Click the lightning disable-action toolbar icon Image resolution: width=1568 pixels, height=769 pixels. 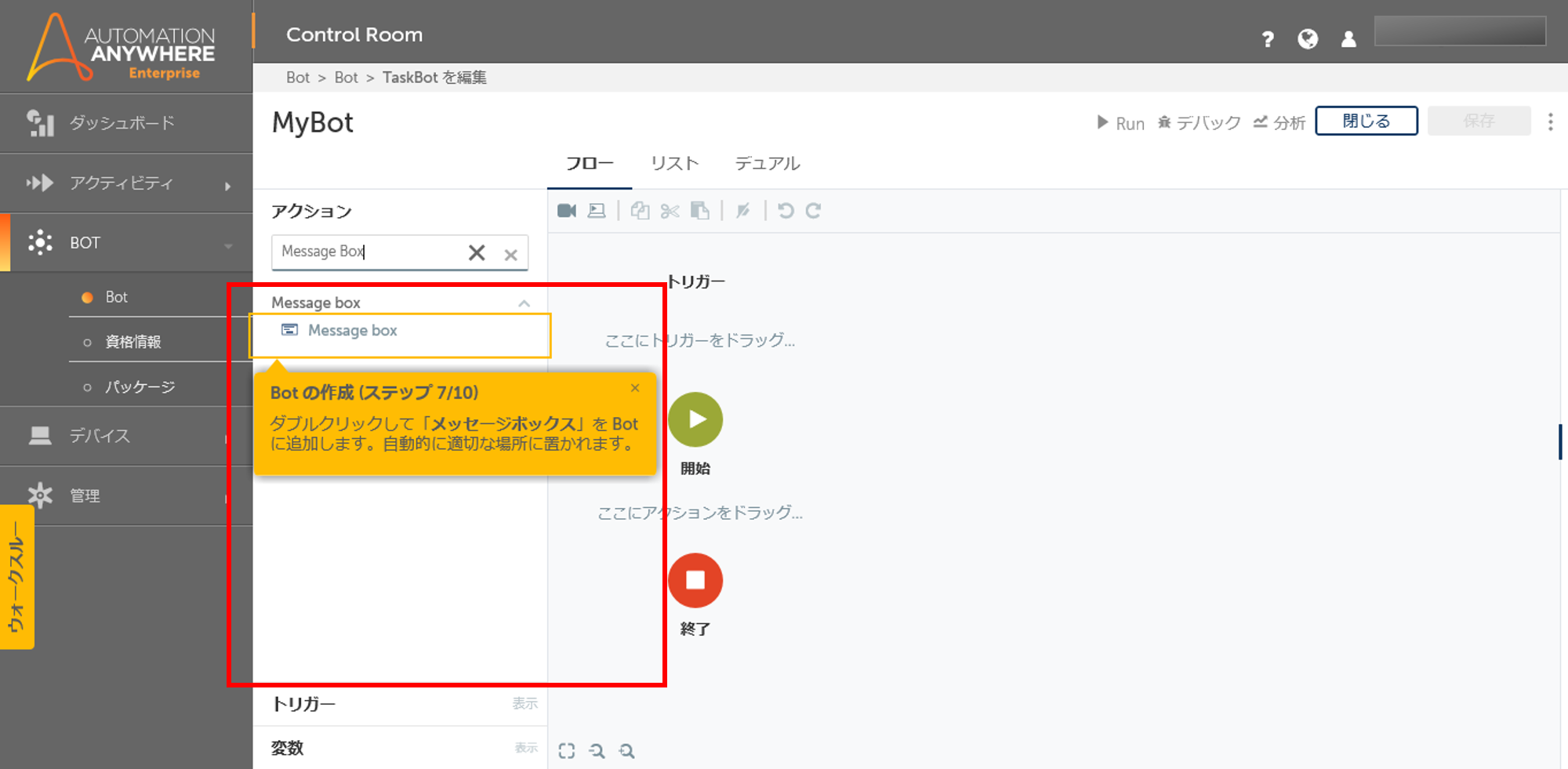743,211
